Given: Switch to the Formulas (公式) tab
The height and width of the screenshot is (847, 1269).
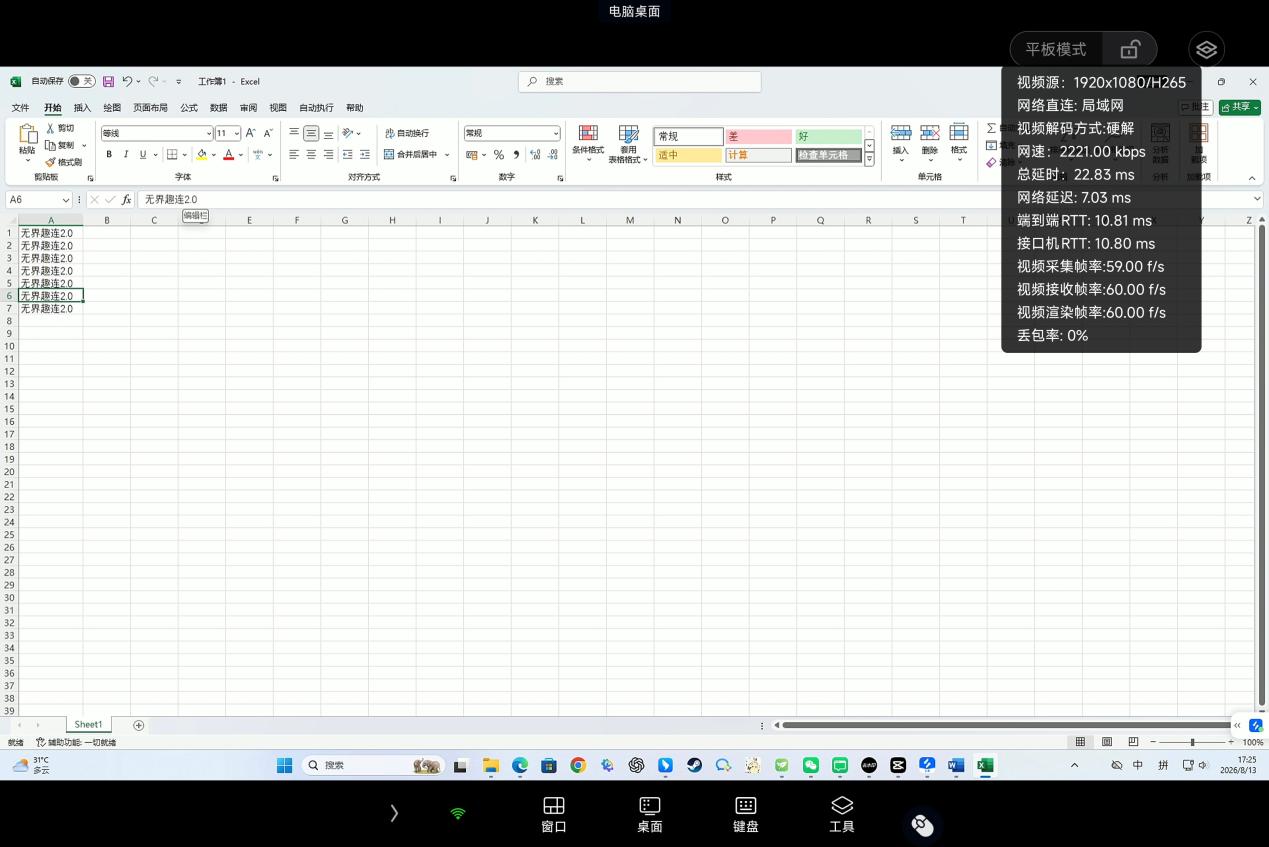Looking at the screenshot, I should click(x=189, y=108).
